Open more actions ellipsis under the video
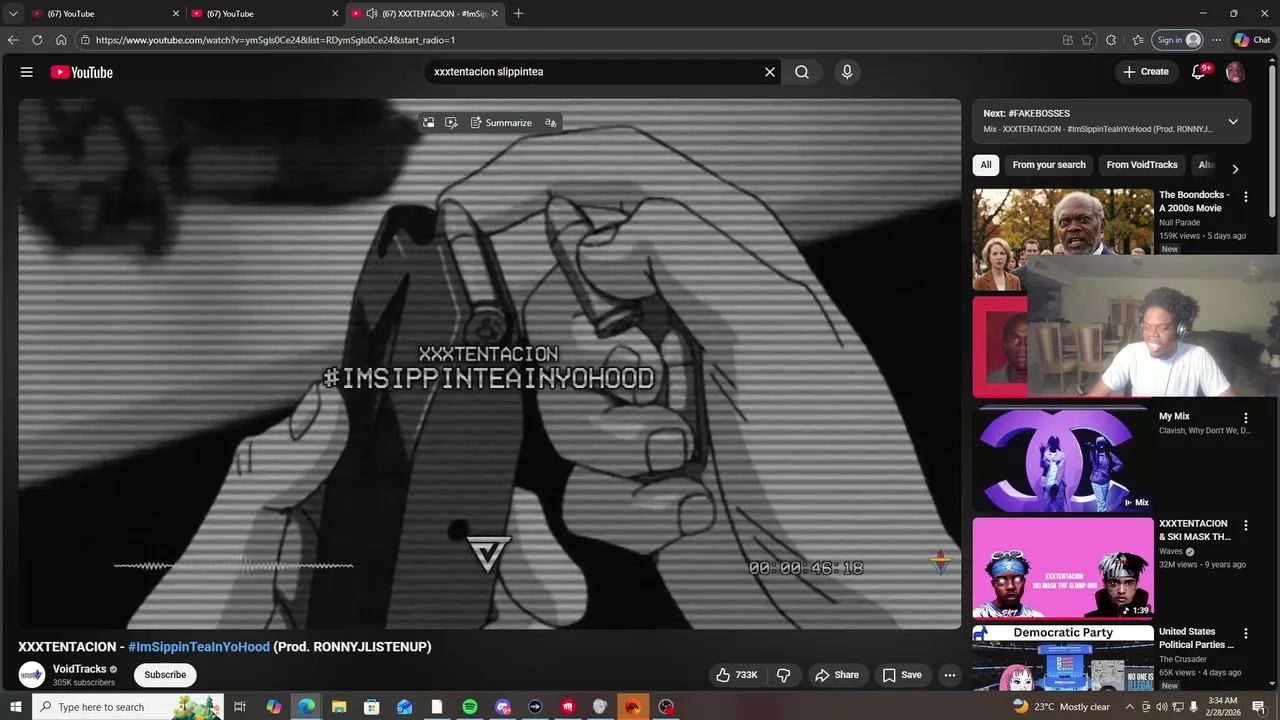 950,675
